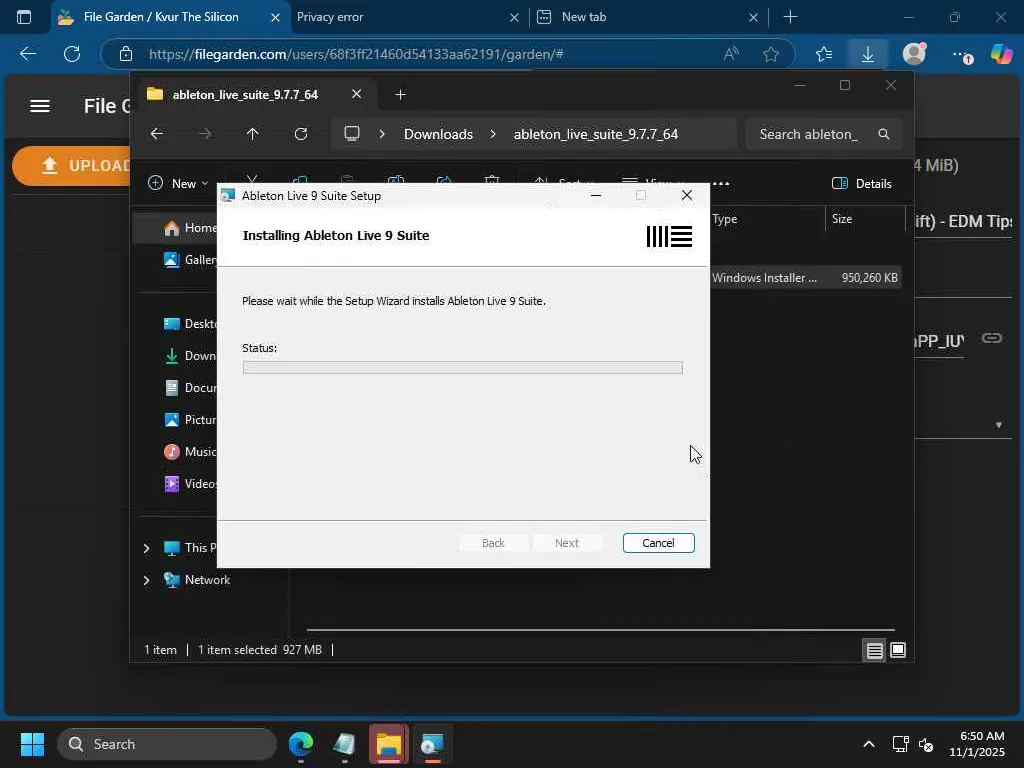Open the Windows Start menu
This screenshot has width=1024, height=768.
pyautogui.click(x=32, y=744)
